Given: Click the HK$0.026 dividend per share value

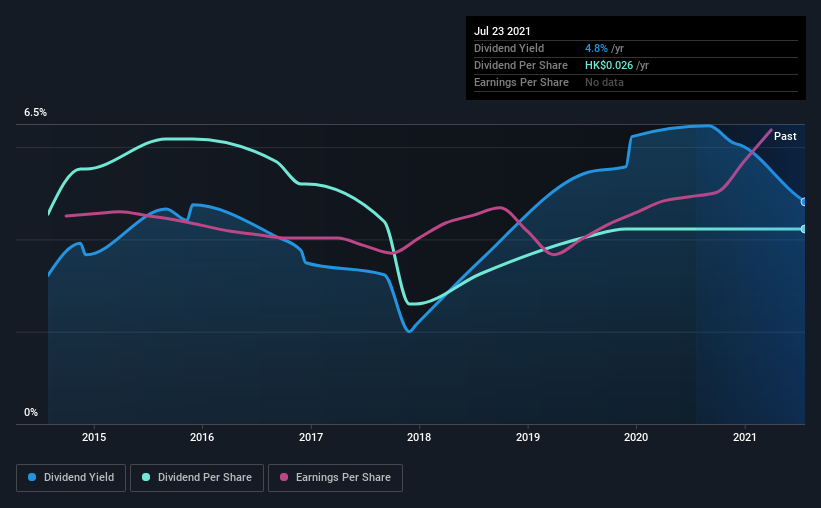Looking at the screenshot, I should [x=609, y=65].
